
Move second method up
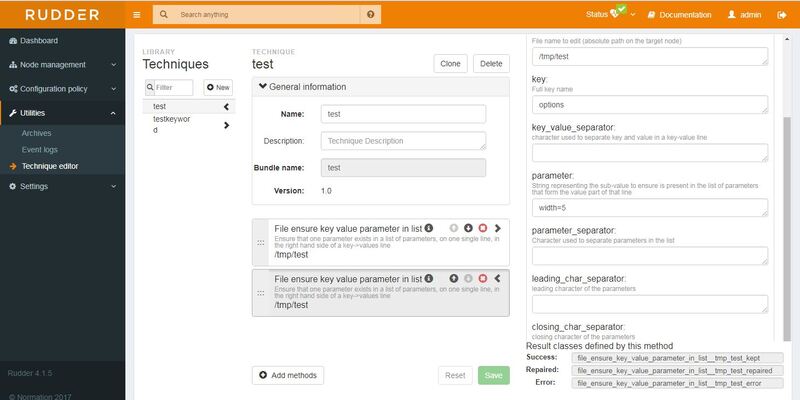pyautogui.click(x=454, y=279)
